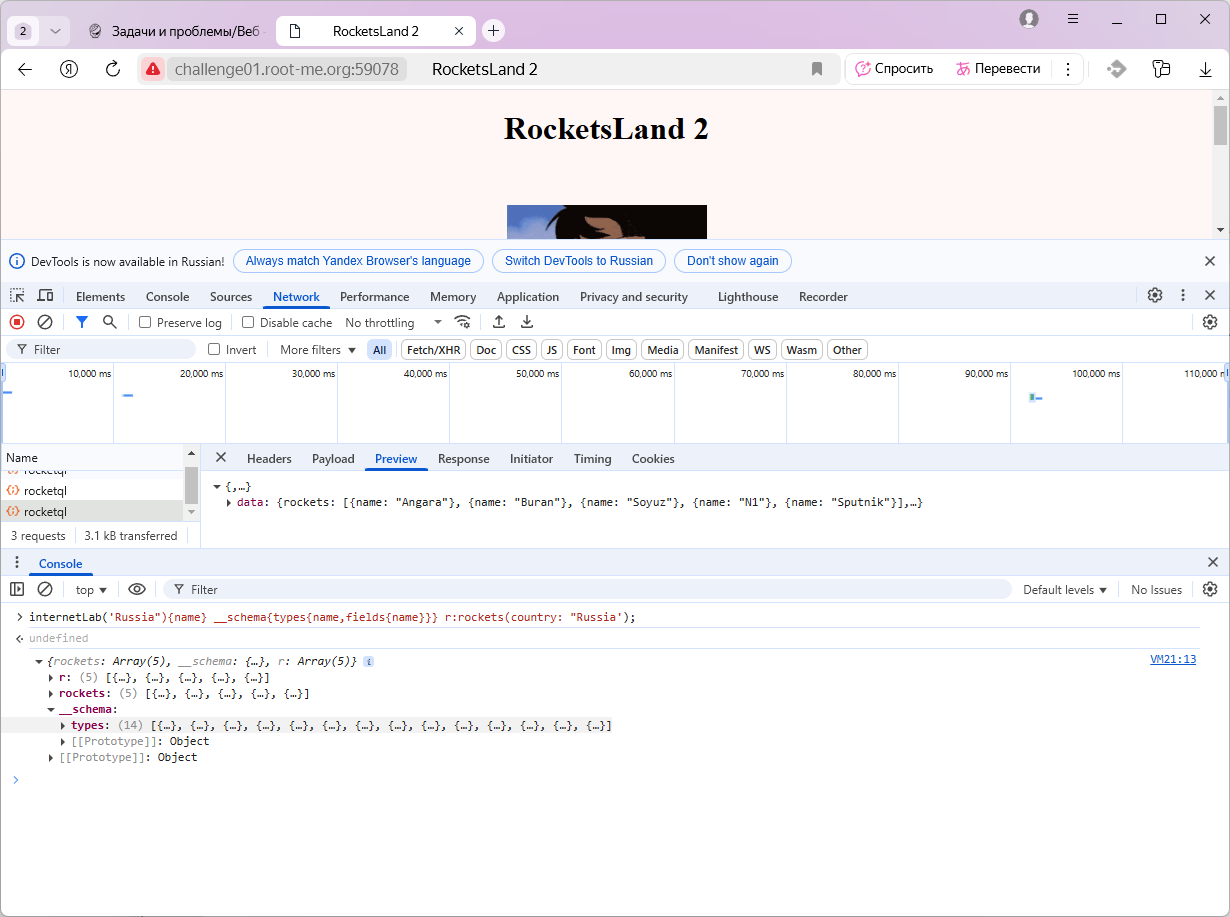This screenshot has width=1230, height=917.
Task: Click the browser back arrow
Action: (x=25, y=69)
